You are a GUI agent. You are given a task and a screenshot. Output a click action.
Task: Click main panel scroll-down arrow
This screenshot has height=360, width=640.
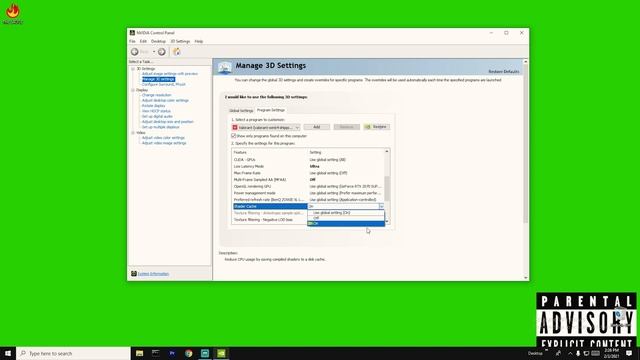tap(526, 278)
